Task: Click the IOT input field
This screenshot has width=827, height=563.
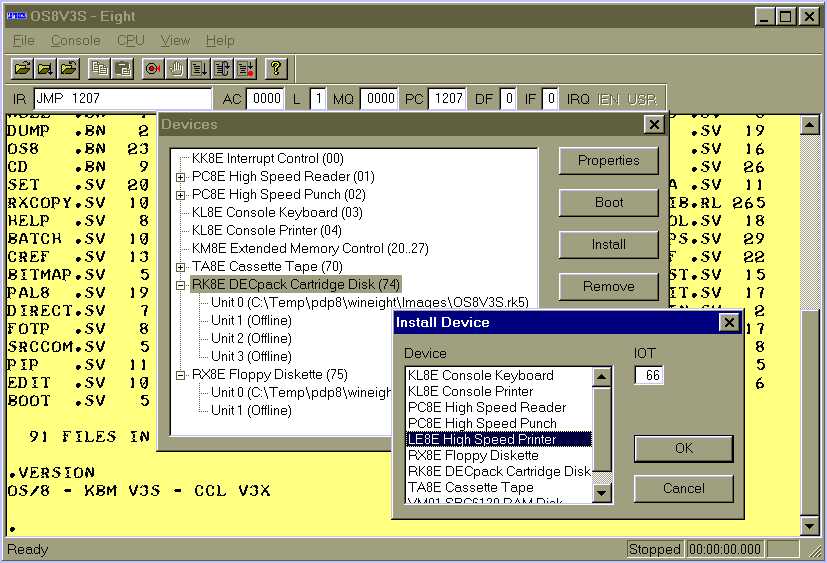Action: pos(648,375)
